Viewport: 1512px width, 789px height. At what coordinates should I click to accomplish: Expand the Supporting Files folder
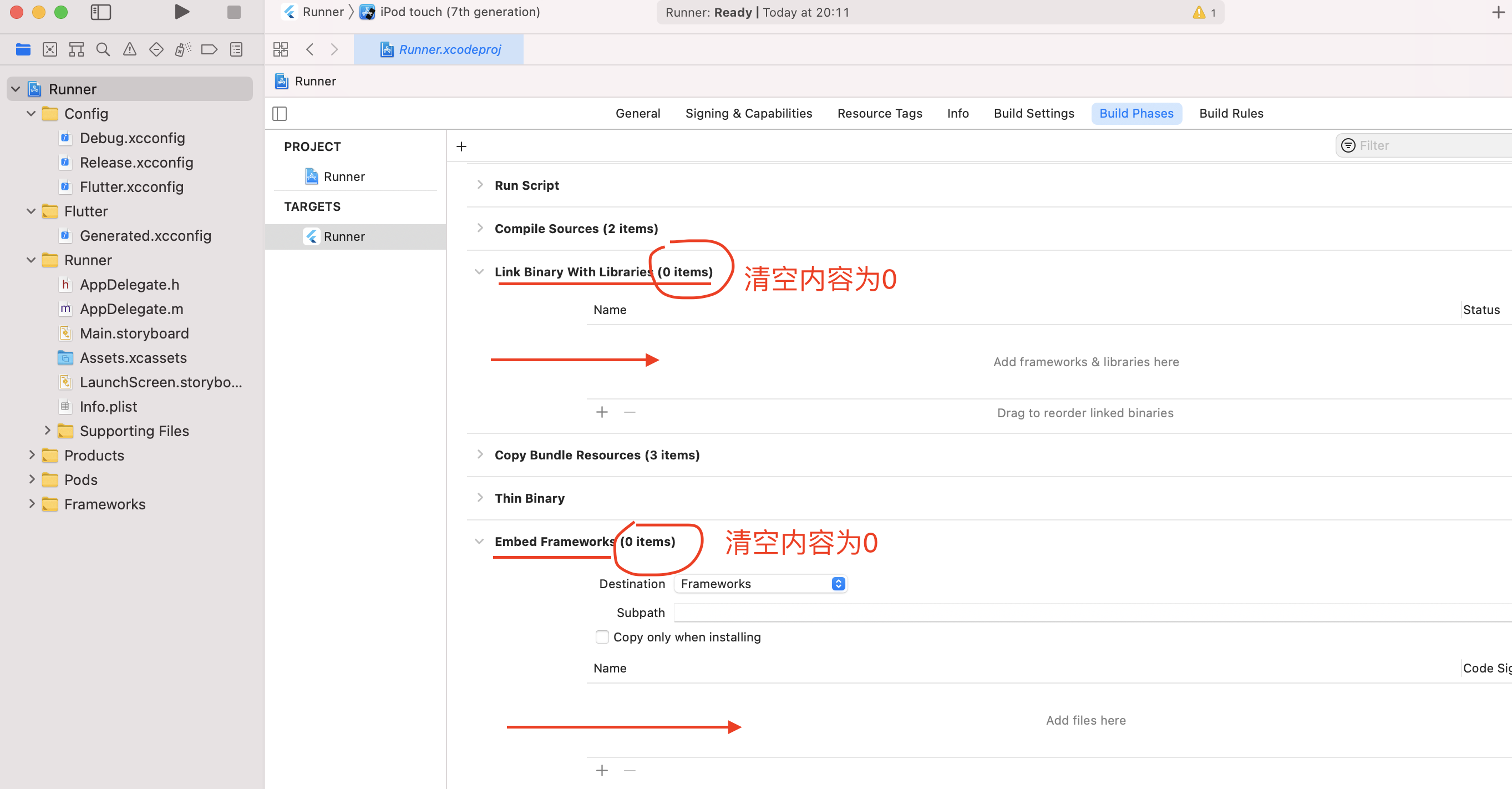pyautogui.click(x=48, y=431)
